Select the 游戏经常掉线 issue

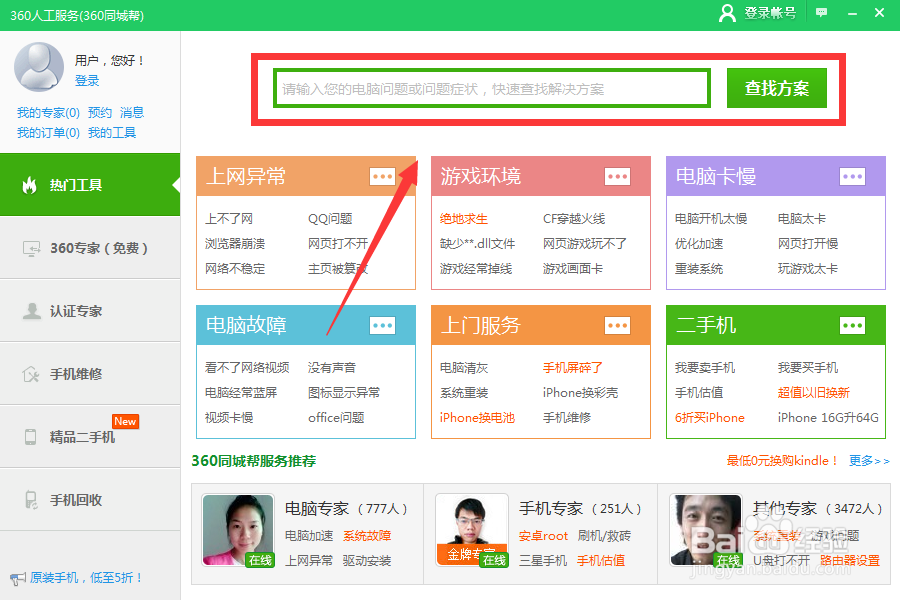(x=476, y=269)
